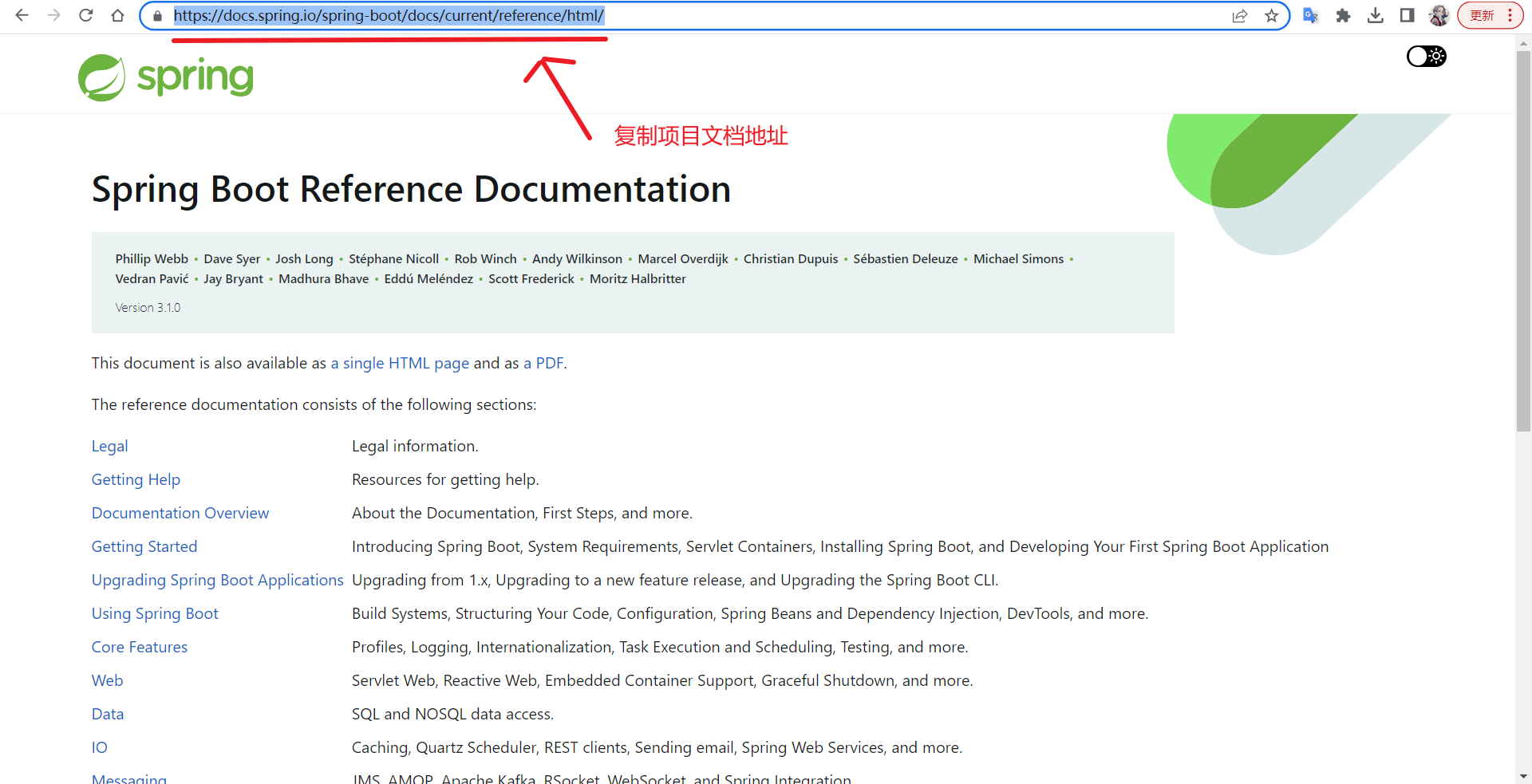Click the address bar URL
The image size is (1532, 784).
(389, 15)
